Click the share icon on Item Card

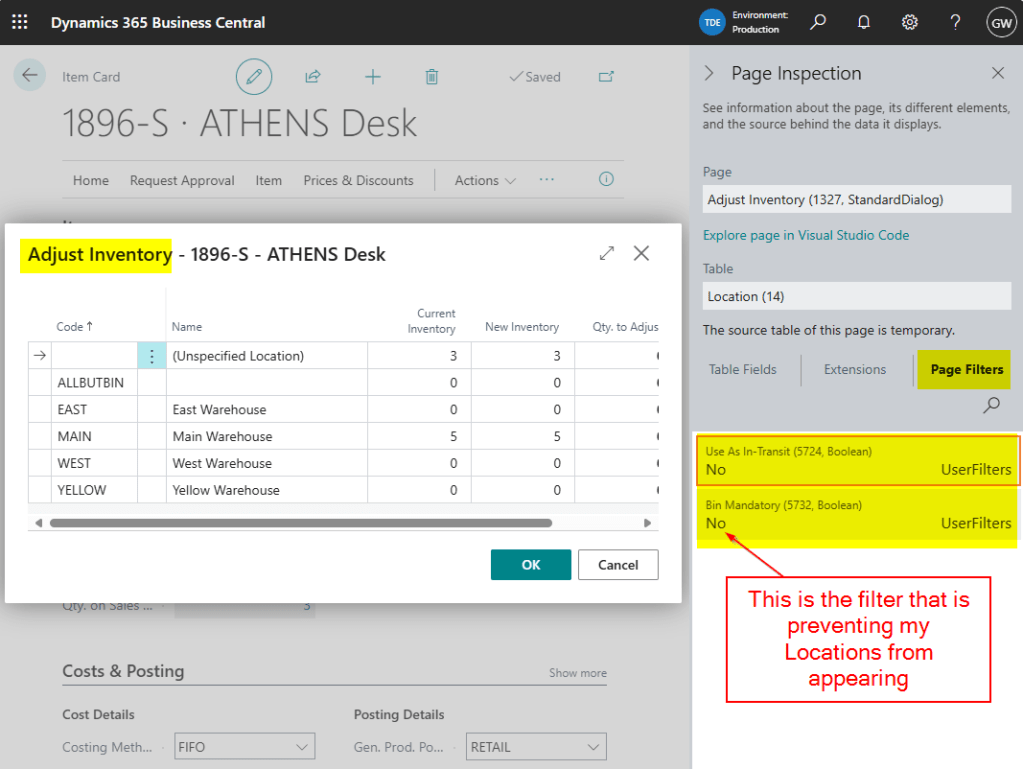coord(313,77)
